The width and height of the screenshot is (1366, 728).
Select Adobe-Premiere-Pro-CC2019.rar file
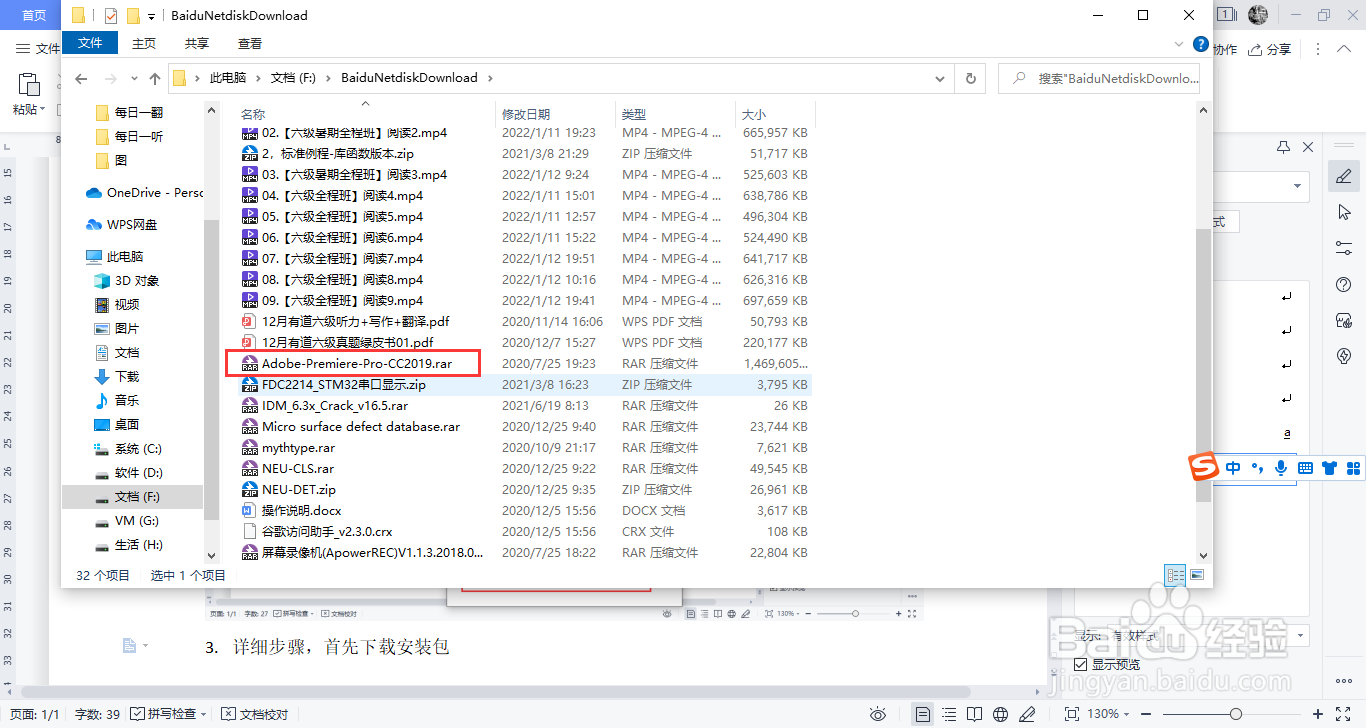[356, 364]
